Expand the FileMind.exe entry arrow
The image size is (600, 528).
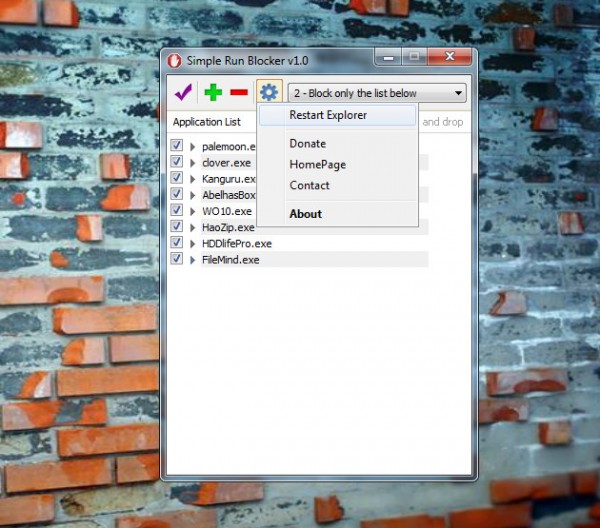point(192,260)
